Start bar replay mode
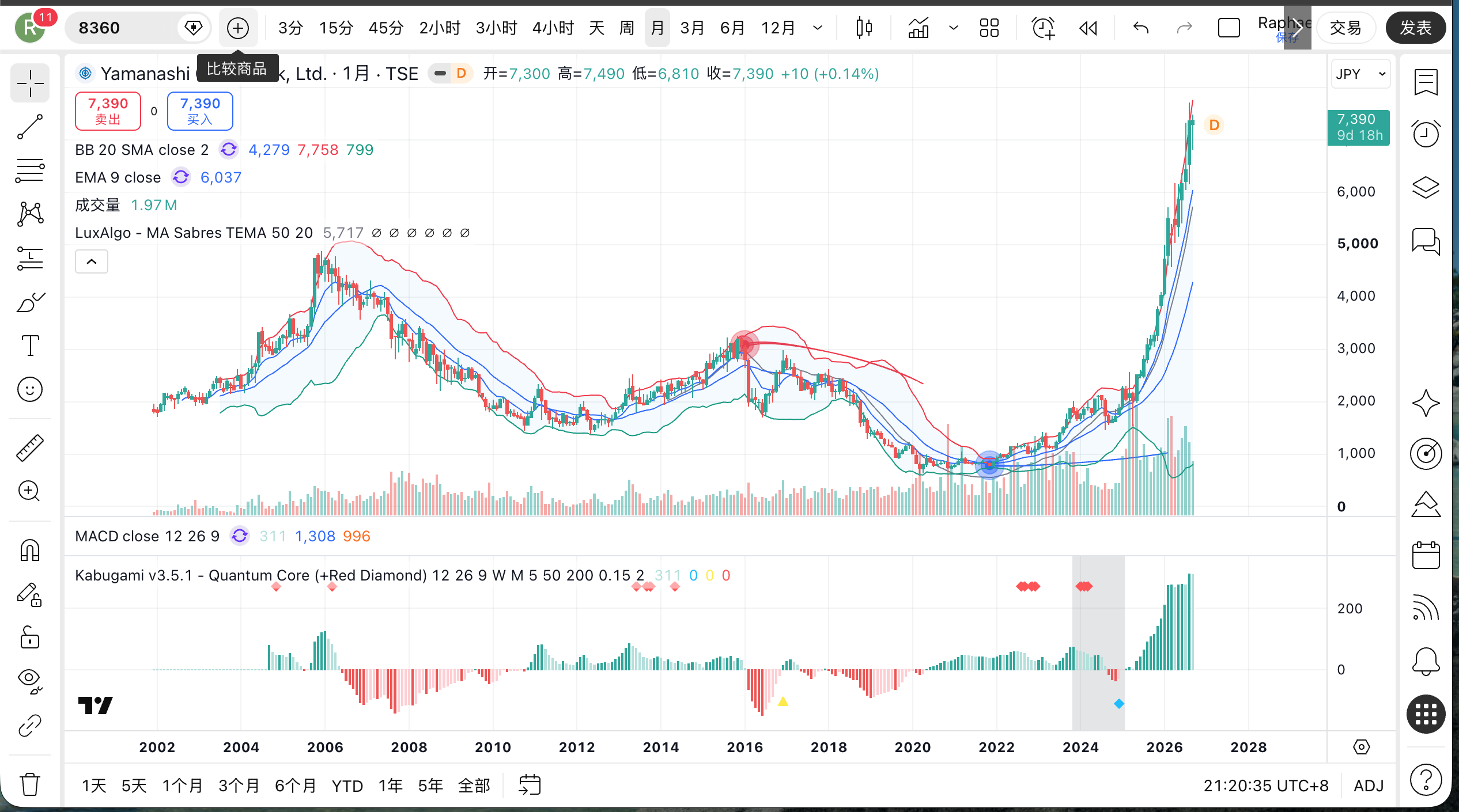Image resolution: width=1459 pixels, height=812 pixels. pyautogui.click(x=1088, y=28)
